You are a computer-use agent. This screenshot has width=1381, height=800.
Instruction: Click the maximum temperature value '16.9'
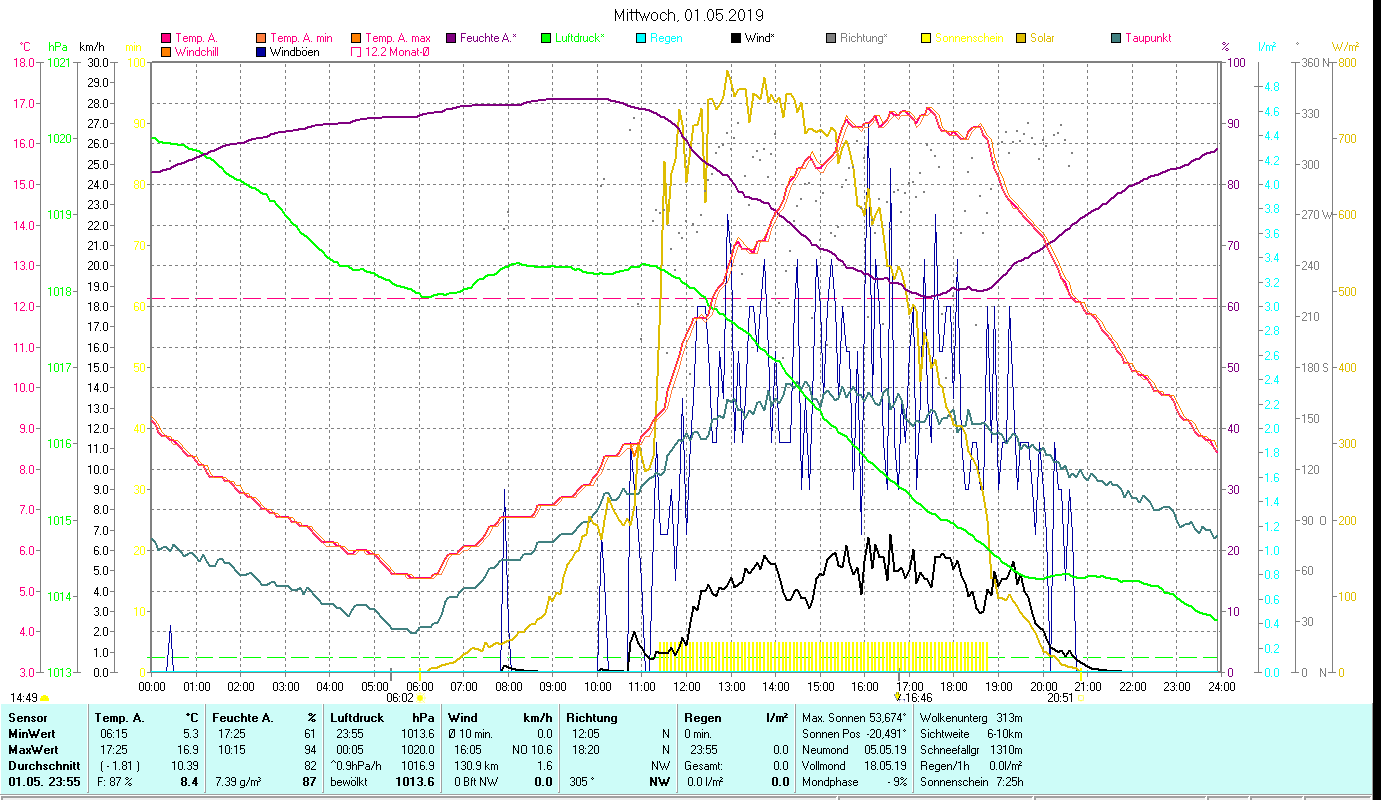[x=189, y=749]
